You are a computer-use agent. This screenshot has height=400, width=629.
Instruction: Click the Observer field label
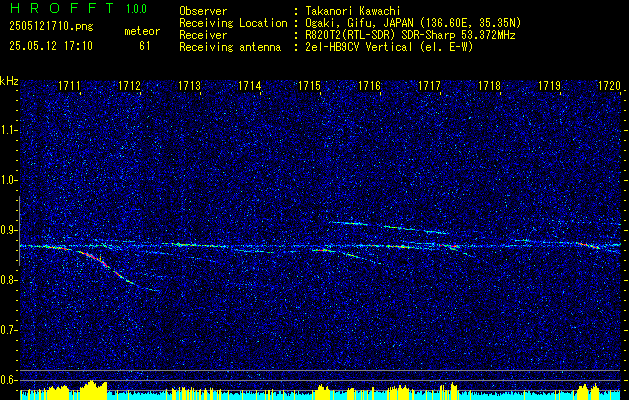click(203, 11)
